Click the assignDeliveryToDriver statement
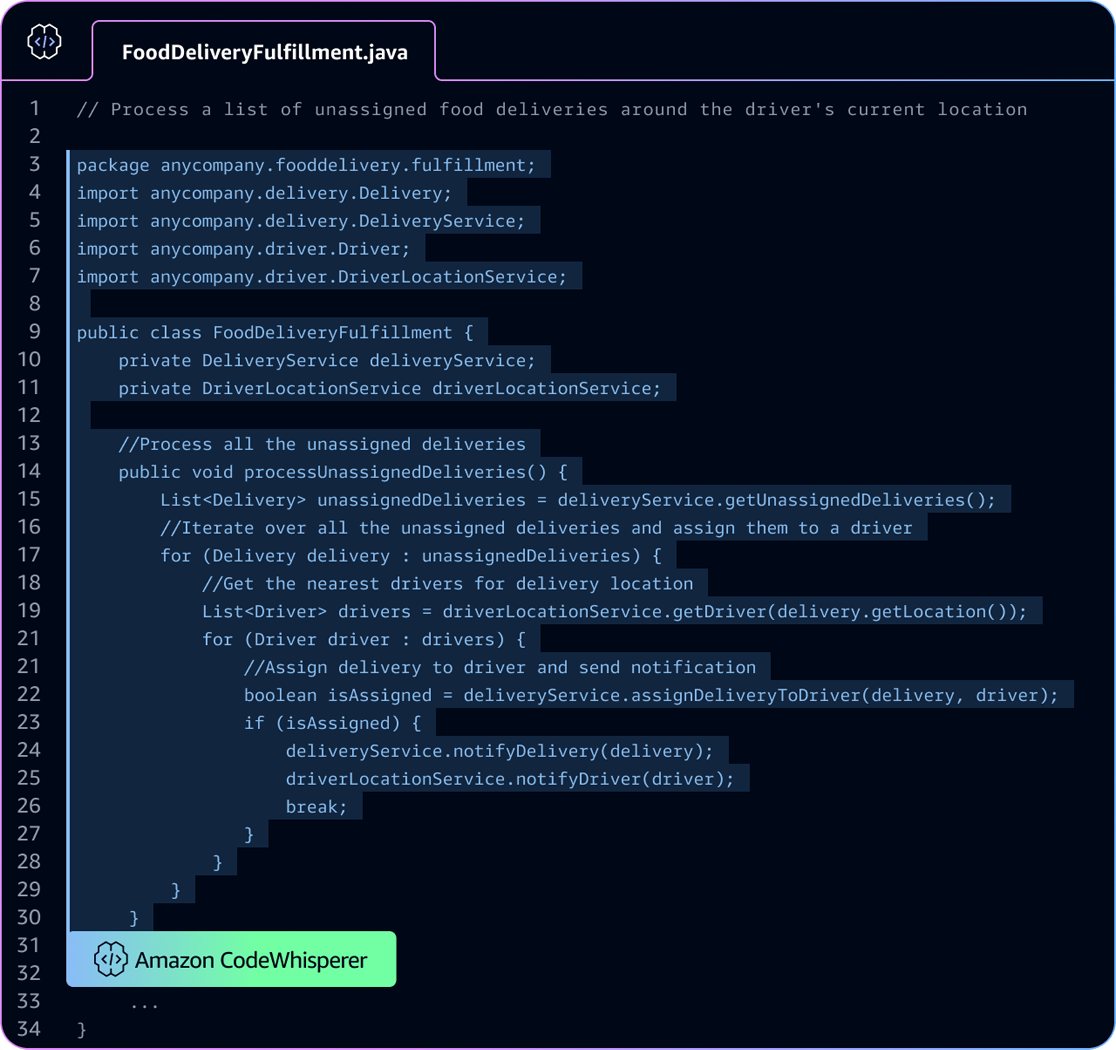 (x=650, y=695)
